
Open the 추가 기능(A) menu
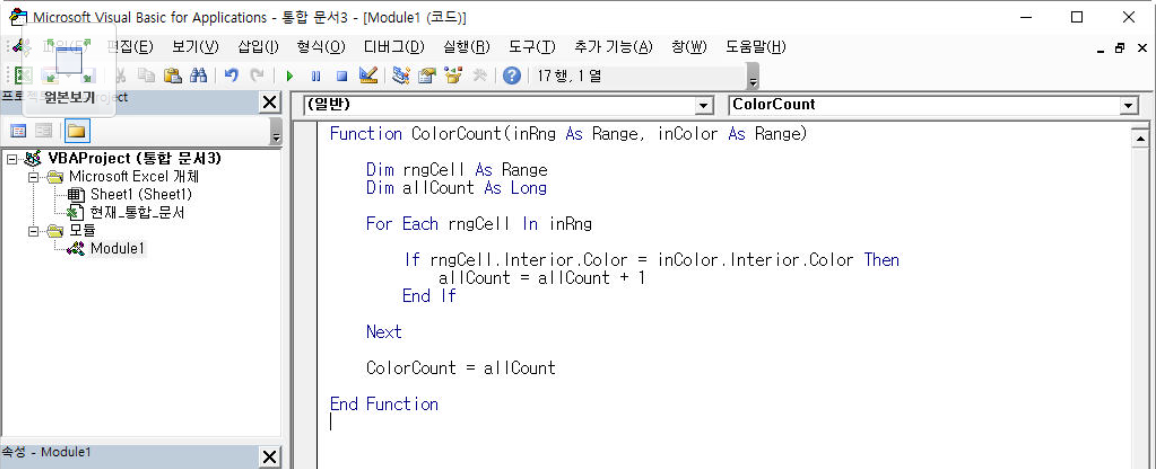pos(613,47)
